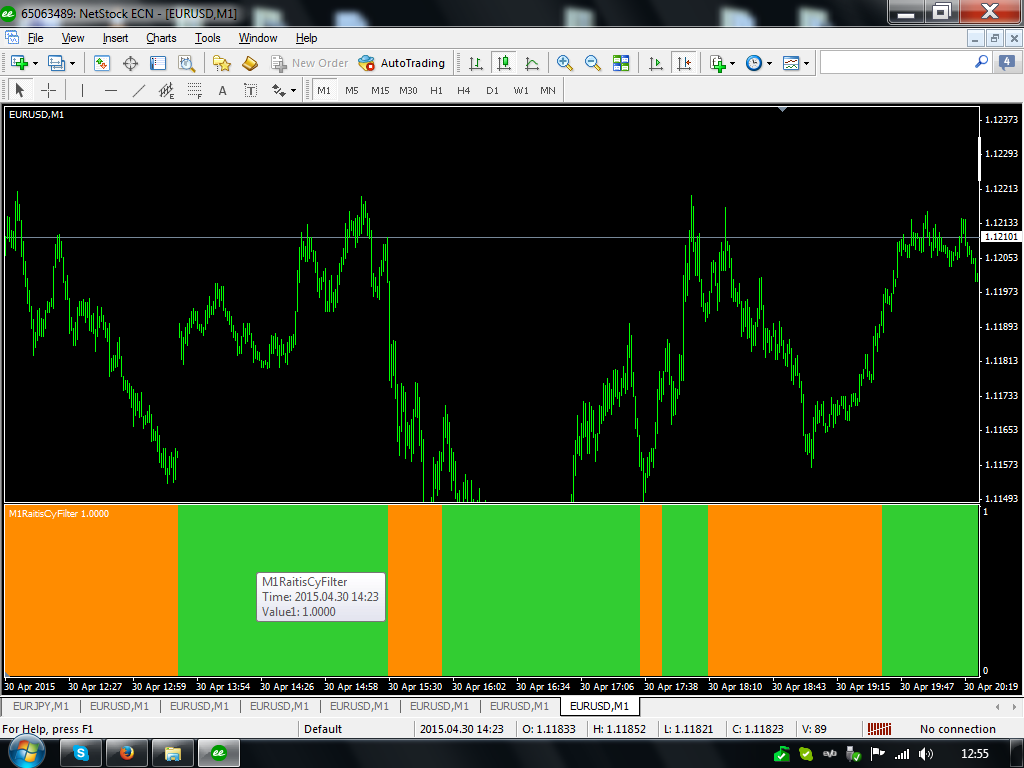This screenshot has width=1024, height=768.
Task: Select the MN timeframe
Action: 548,90
